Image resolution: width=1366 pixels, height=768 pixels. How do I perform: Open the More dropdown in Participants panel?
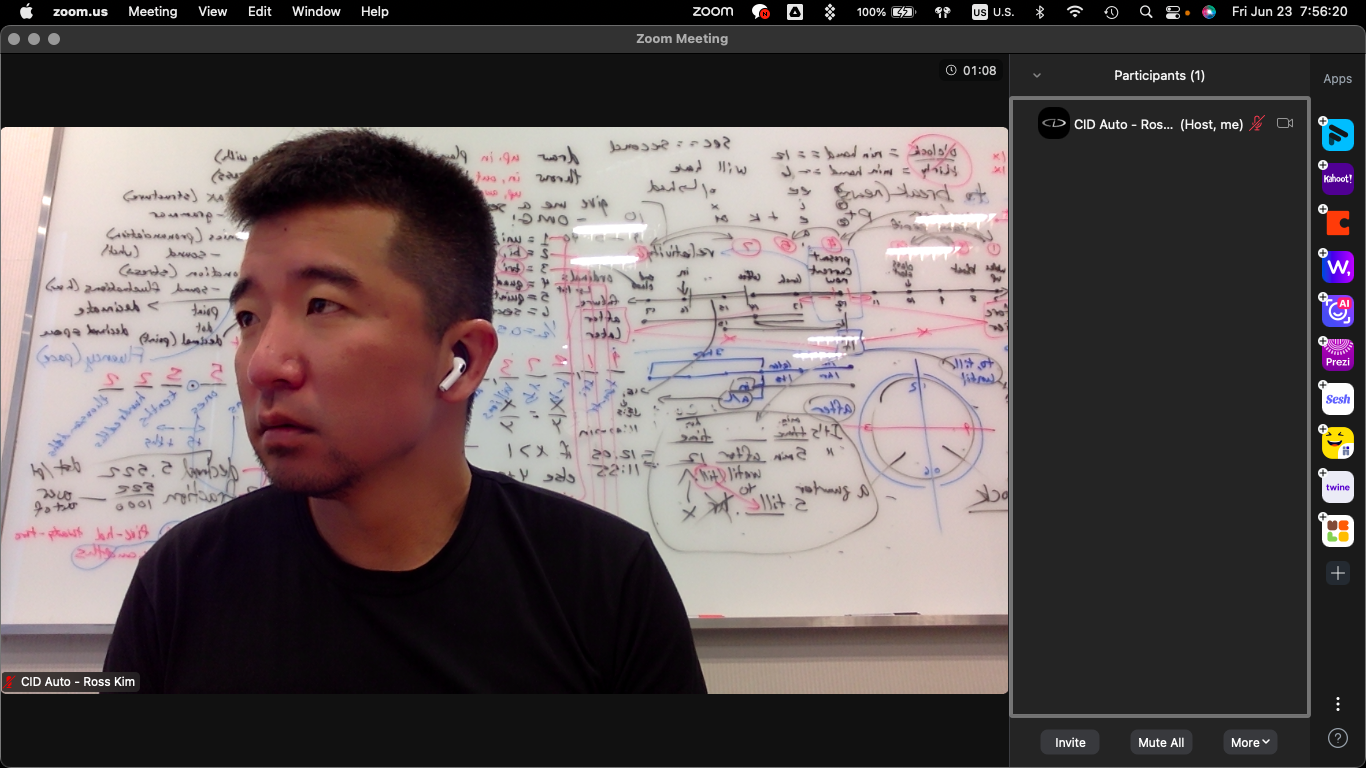click(1250, 742)
